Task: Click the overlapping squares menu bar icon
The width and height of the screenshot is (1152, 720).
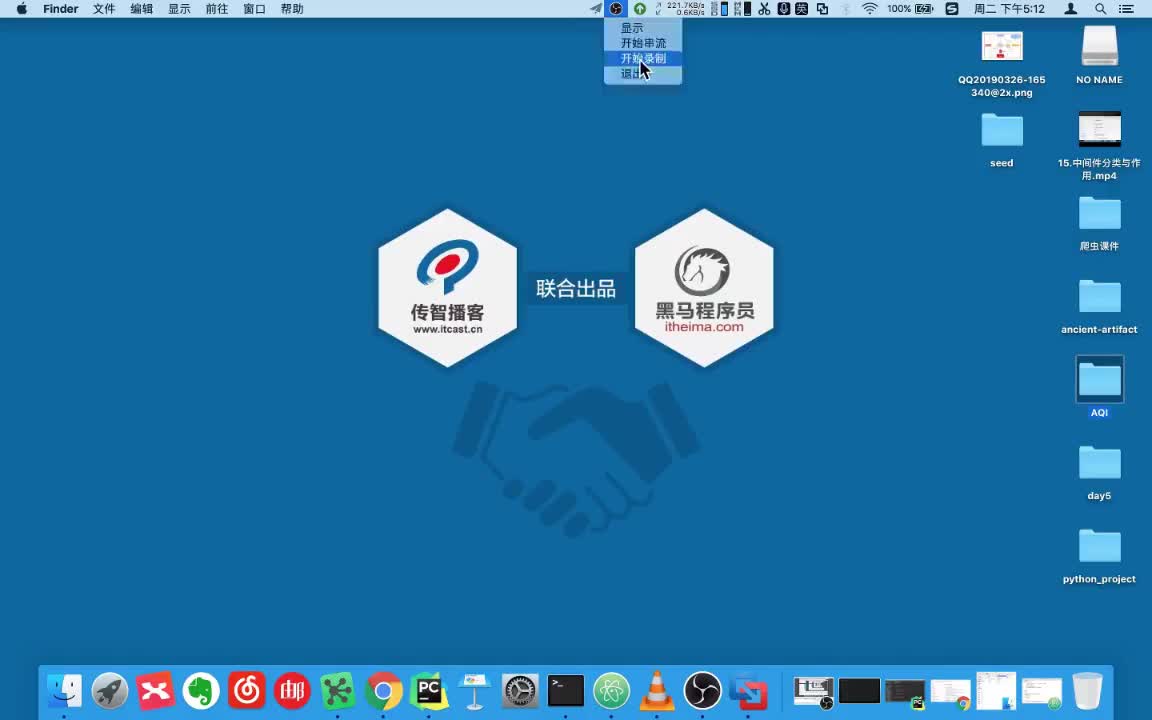Action: tap(822, 9)
